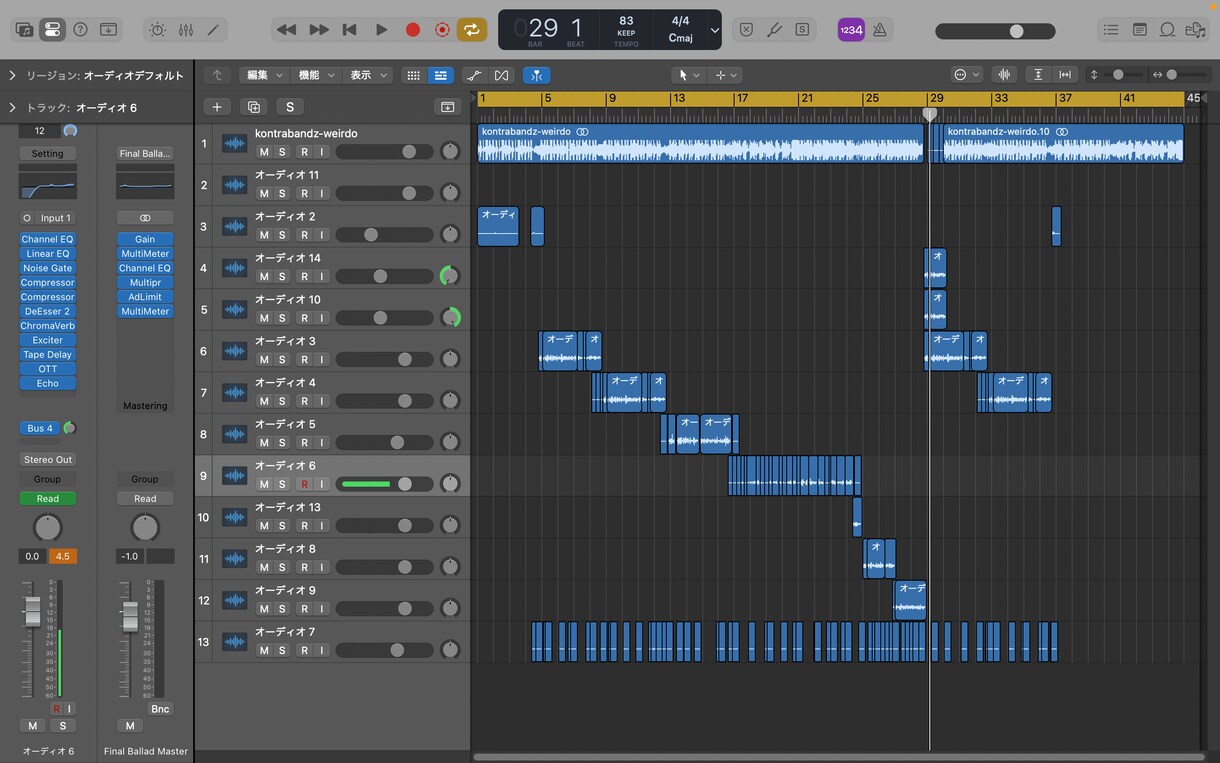1220x763 pixels.
Task: Toggle the blue Catch playhead button
Action: [536, 75]
